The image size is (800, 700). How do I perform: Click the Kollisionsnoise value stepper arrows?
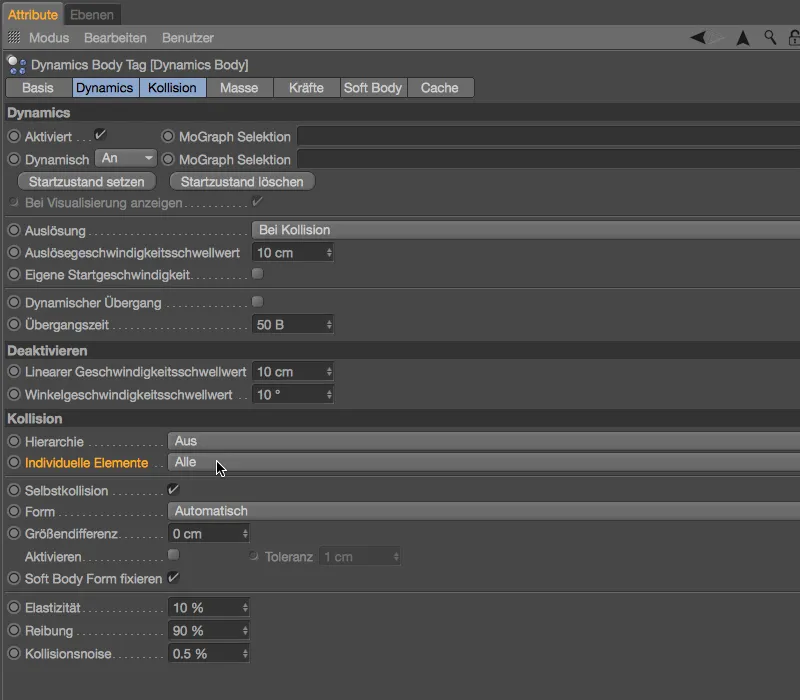point(244,654)
